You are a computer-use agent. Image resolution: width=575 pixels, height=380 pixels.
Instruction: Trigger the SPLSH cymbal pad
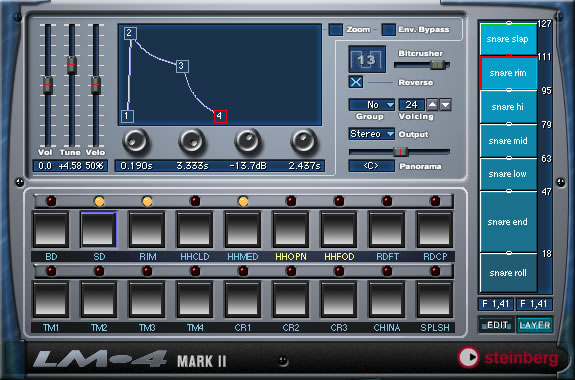(435, 299)
